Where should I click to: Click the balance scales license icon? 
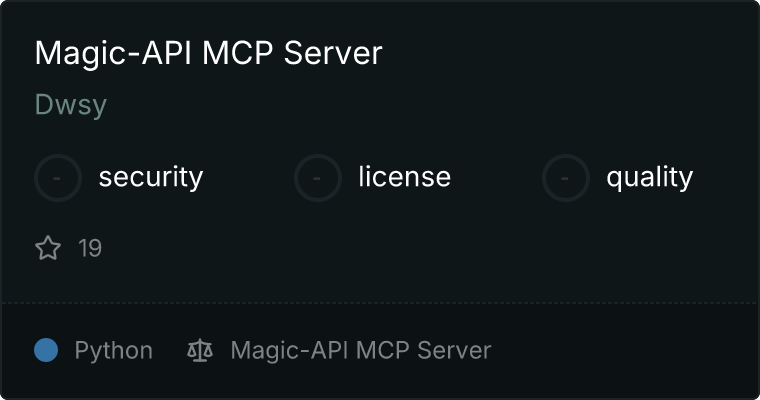pos(200,350)
